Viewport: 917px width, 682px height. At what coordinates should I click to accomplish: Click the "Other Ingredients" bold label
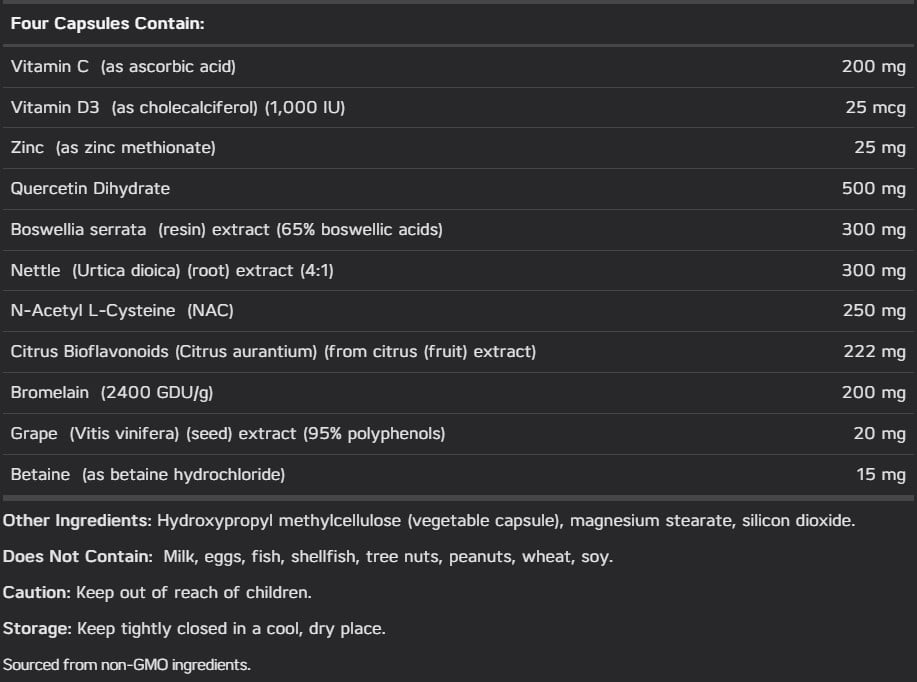point(77,521)
